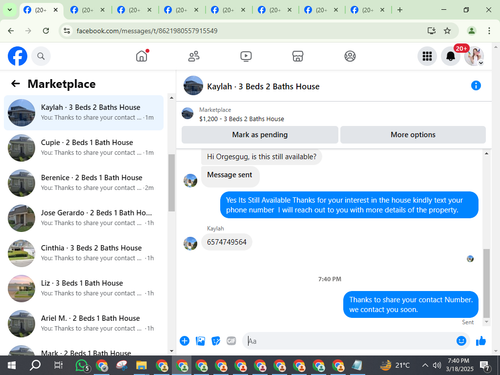Bookmark this page with the star icon
This screenshot has width=500, height=375.
(447, 31)
